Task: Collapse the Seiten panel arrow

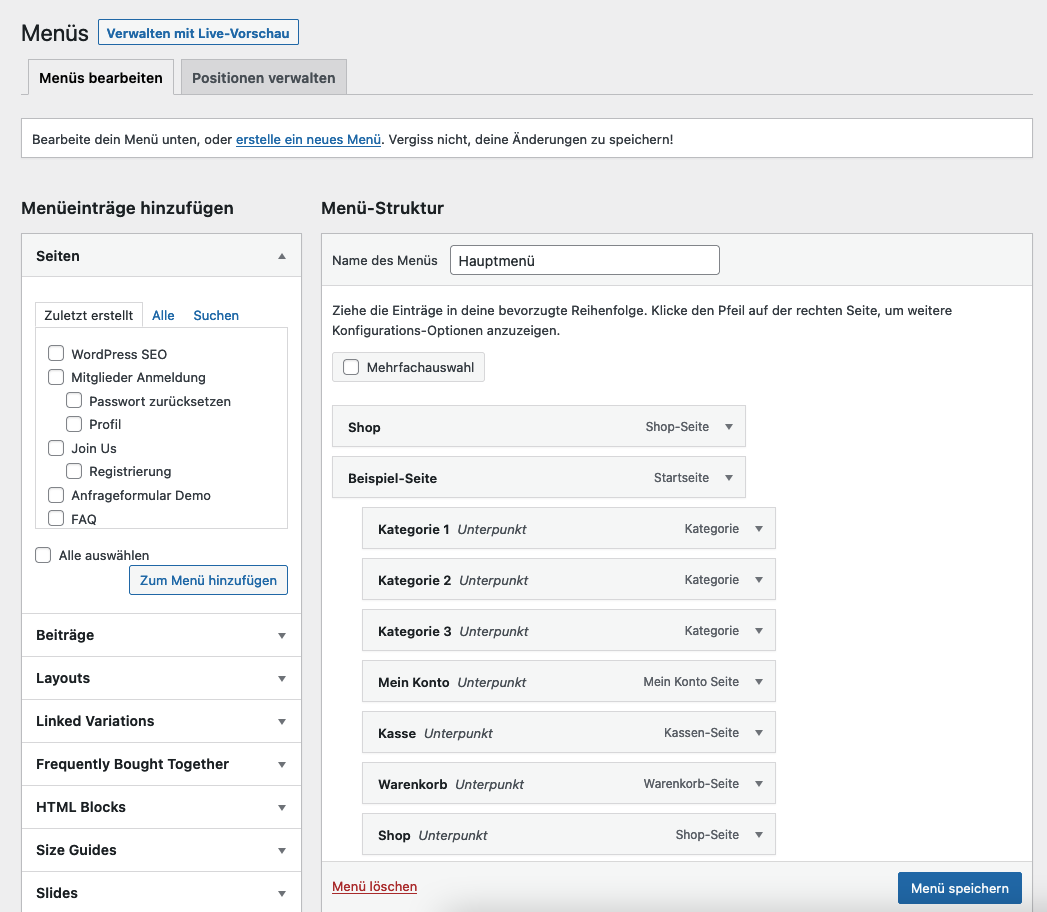Action: [282, 257]
